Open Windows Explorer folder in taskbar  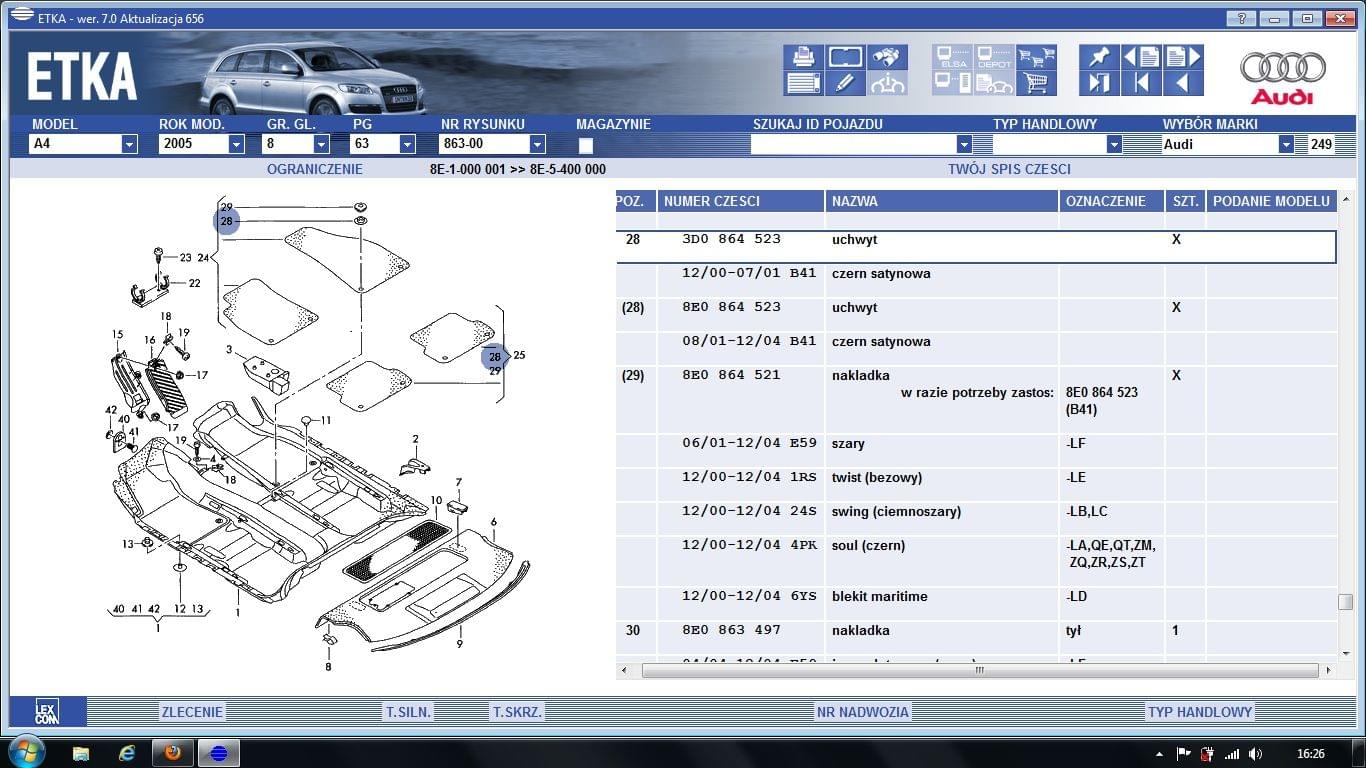click(x=81, y=752)
